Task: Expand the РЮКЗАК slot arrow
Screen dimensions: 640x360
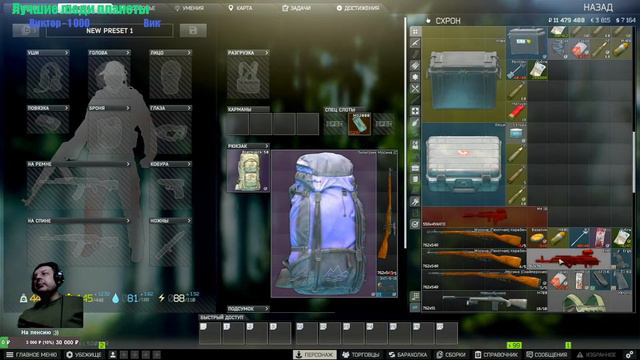Action: pyautogui.click(x=267, y=146)
